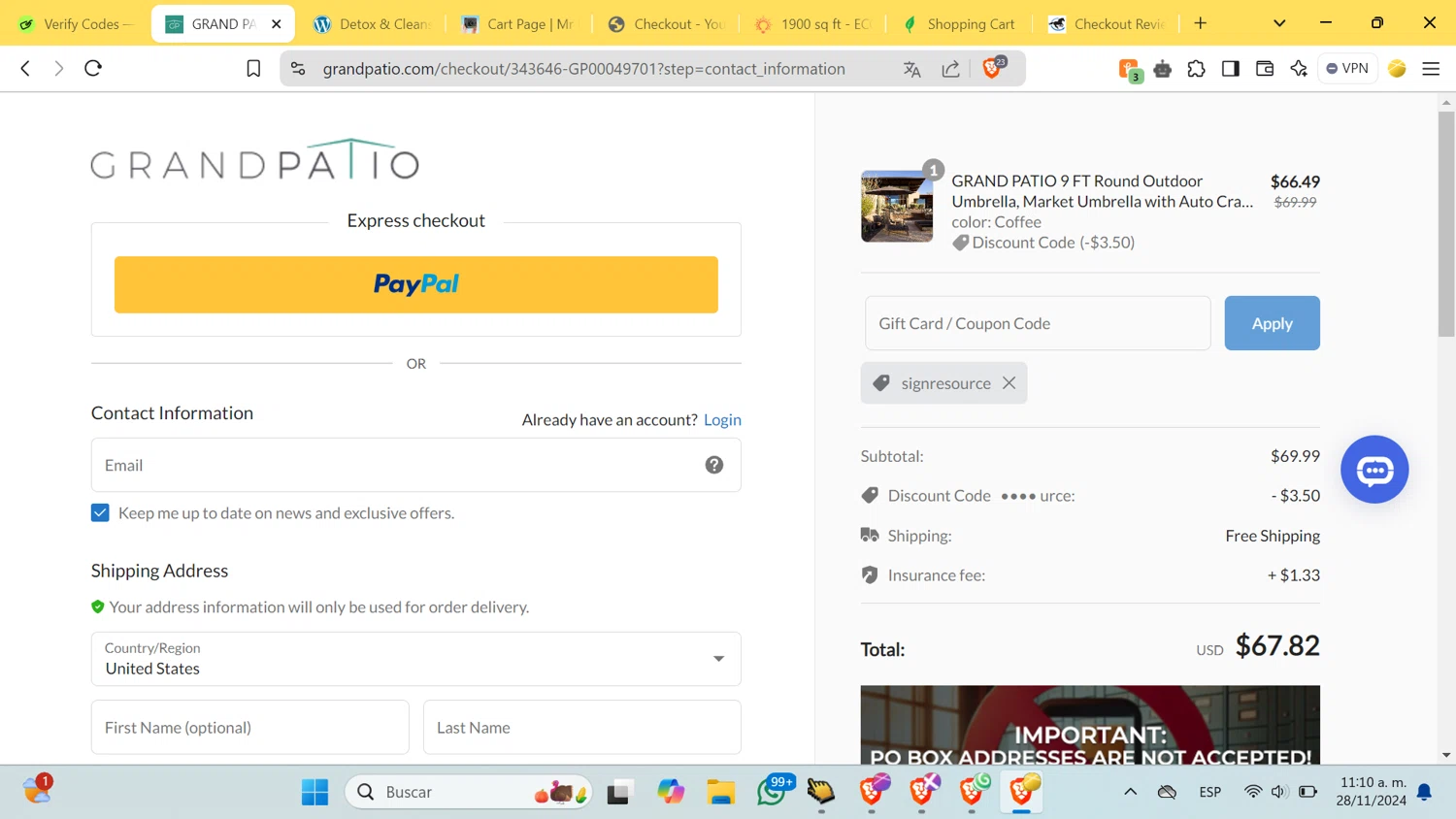Open the Brave Wallet icon
This screenshot has height=819, width=1456.
pos(1264,69)
